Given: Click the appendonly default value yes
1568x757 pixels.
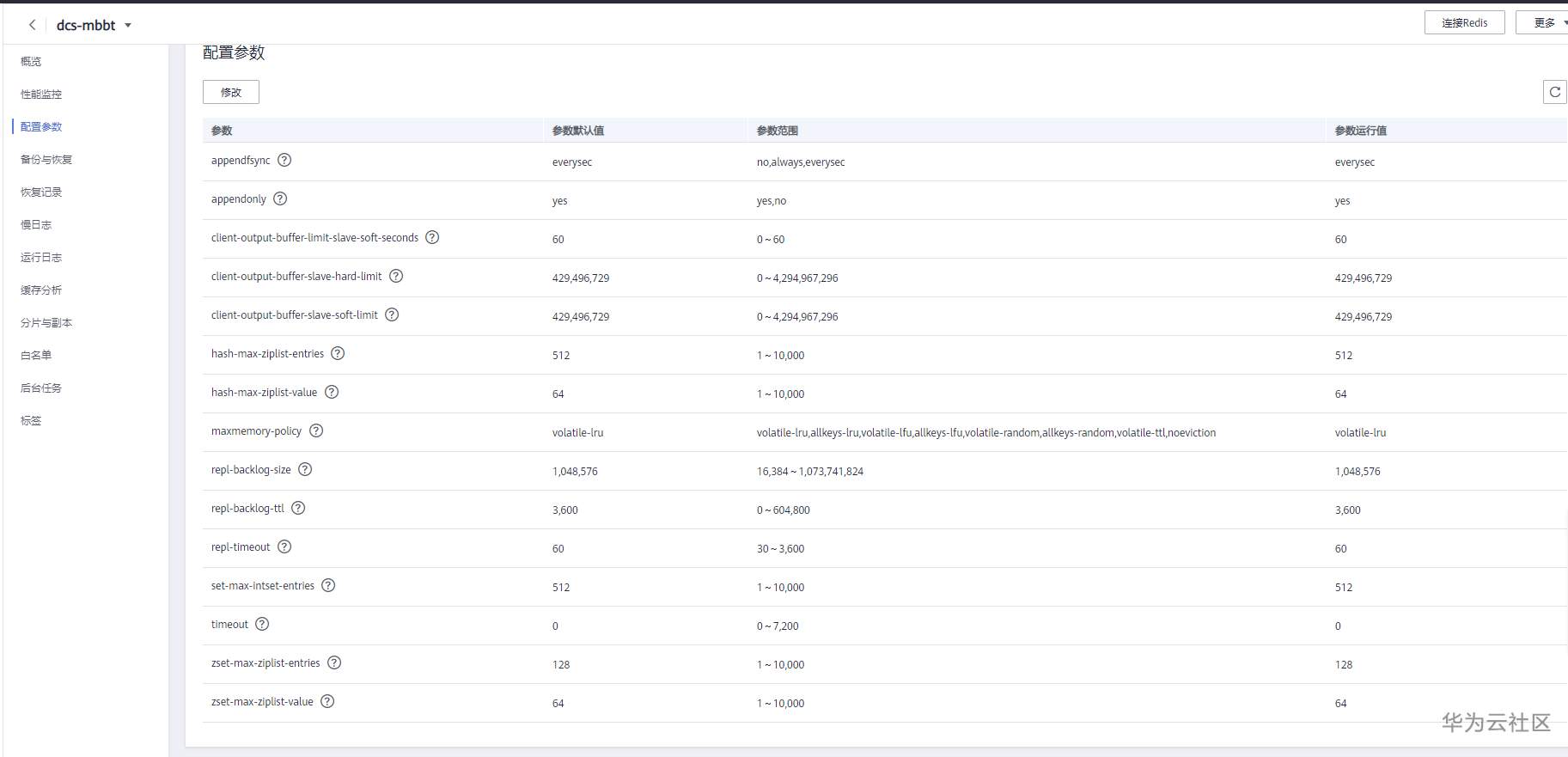Looking at the screenshot, I should click(560, 201).
